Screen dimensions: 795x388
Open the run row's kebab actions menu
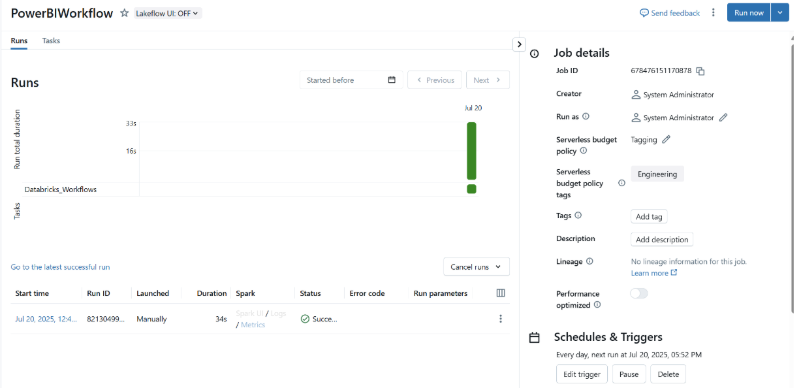pos(500,319)
